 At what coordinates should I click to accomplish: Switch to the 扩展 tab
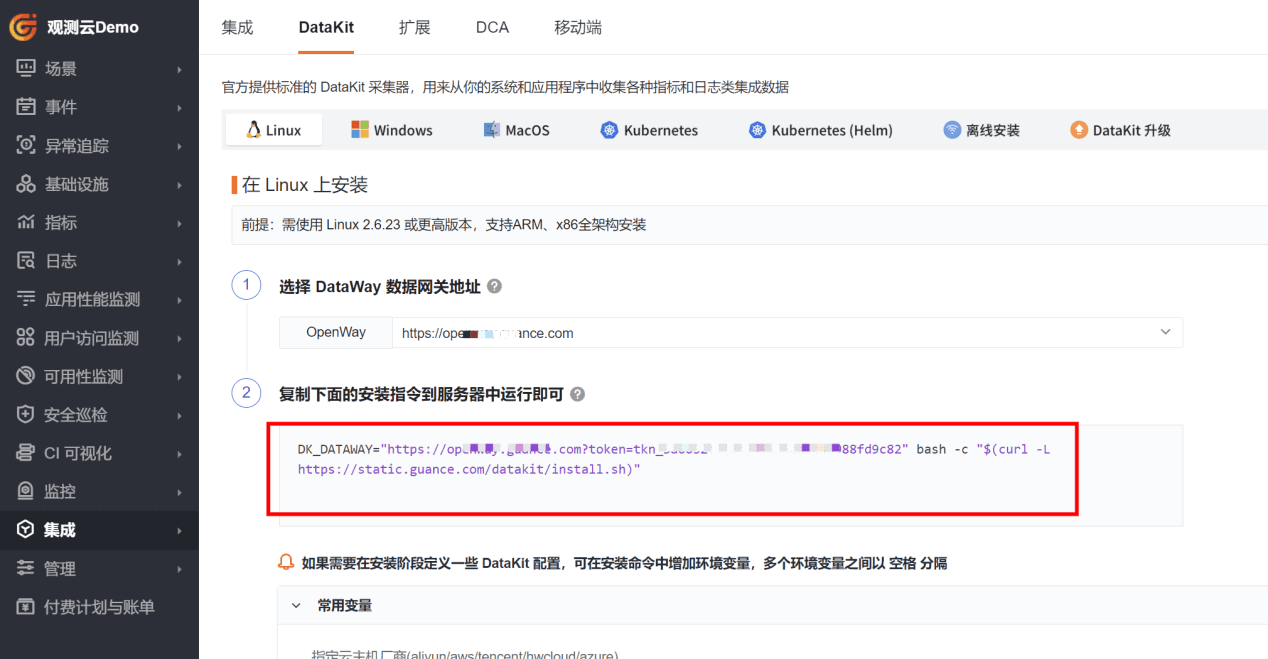point(414,27)
